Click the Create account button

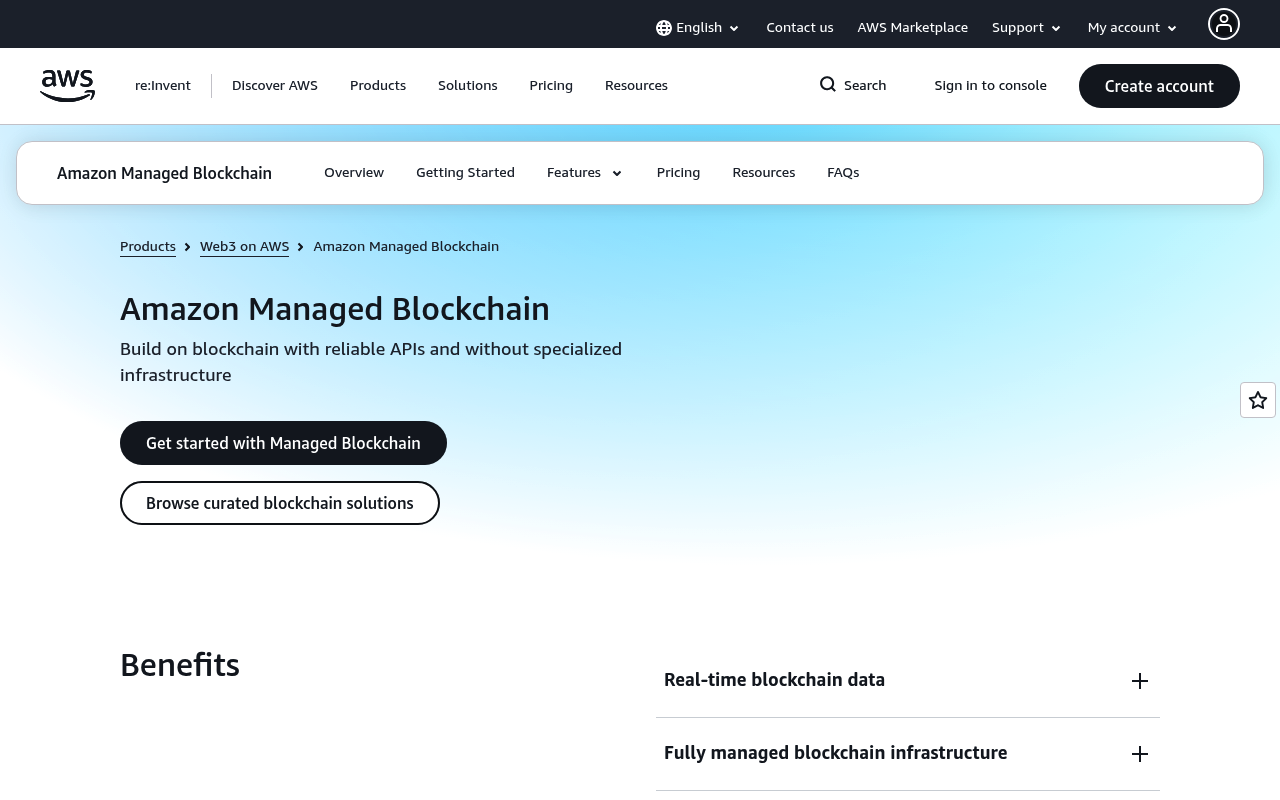(1159, 86)
